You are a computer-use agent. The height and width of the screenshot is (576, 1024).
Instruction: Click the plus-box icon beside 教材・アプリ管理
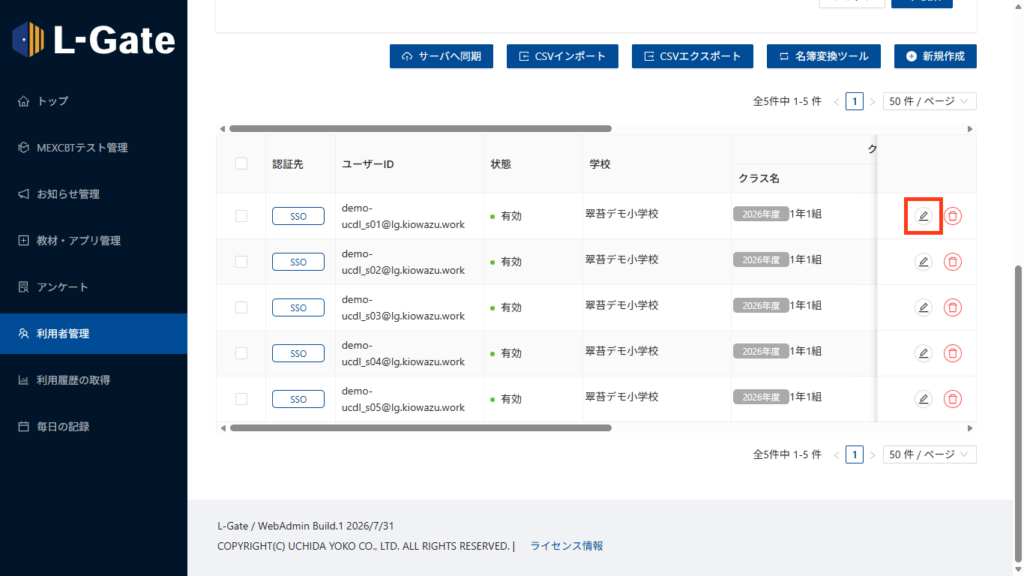[24, 240]
